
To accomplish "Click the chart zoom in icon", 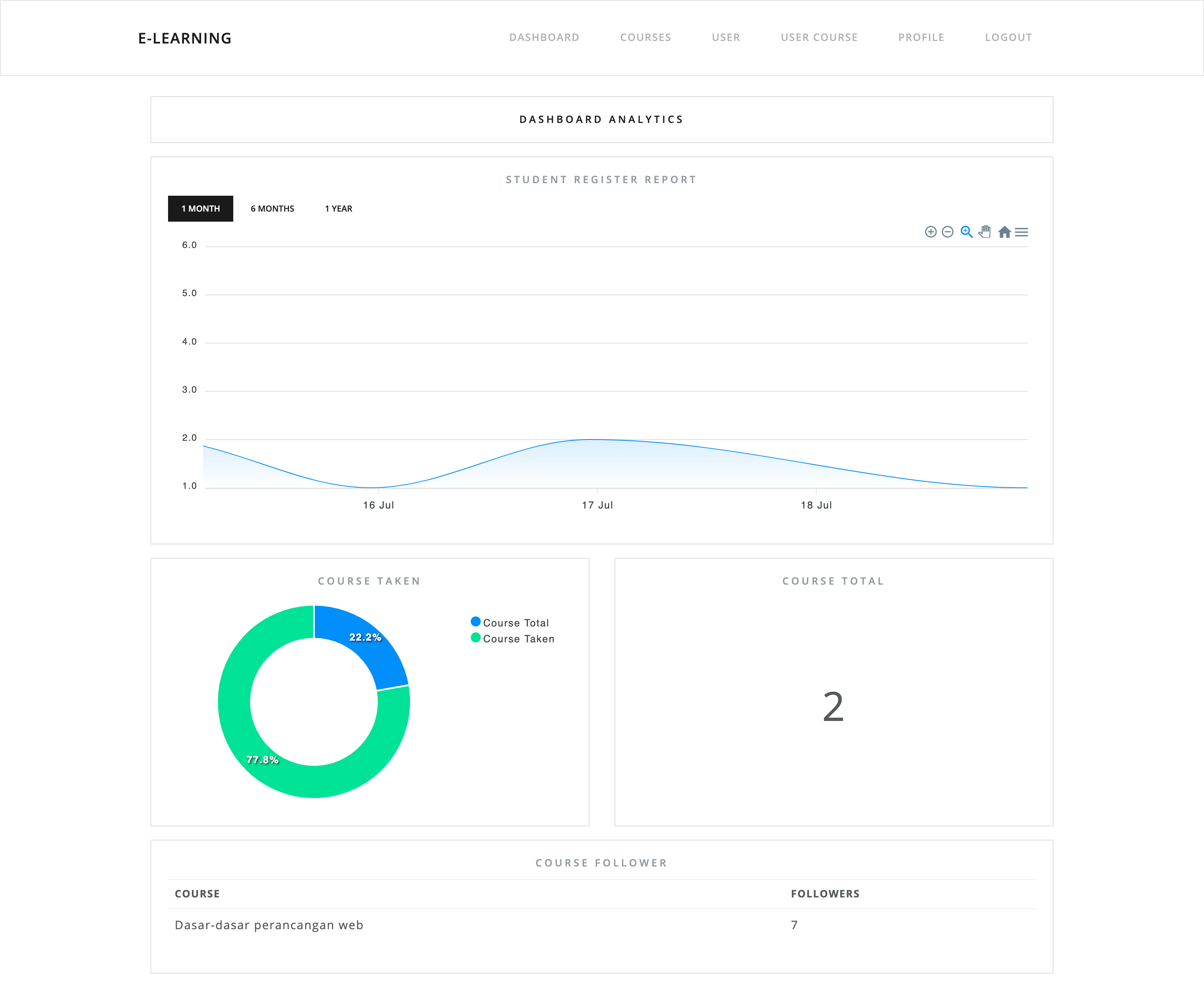I will tap(931, 232).
